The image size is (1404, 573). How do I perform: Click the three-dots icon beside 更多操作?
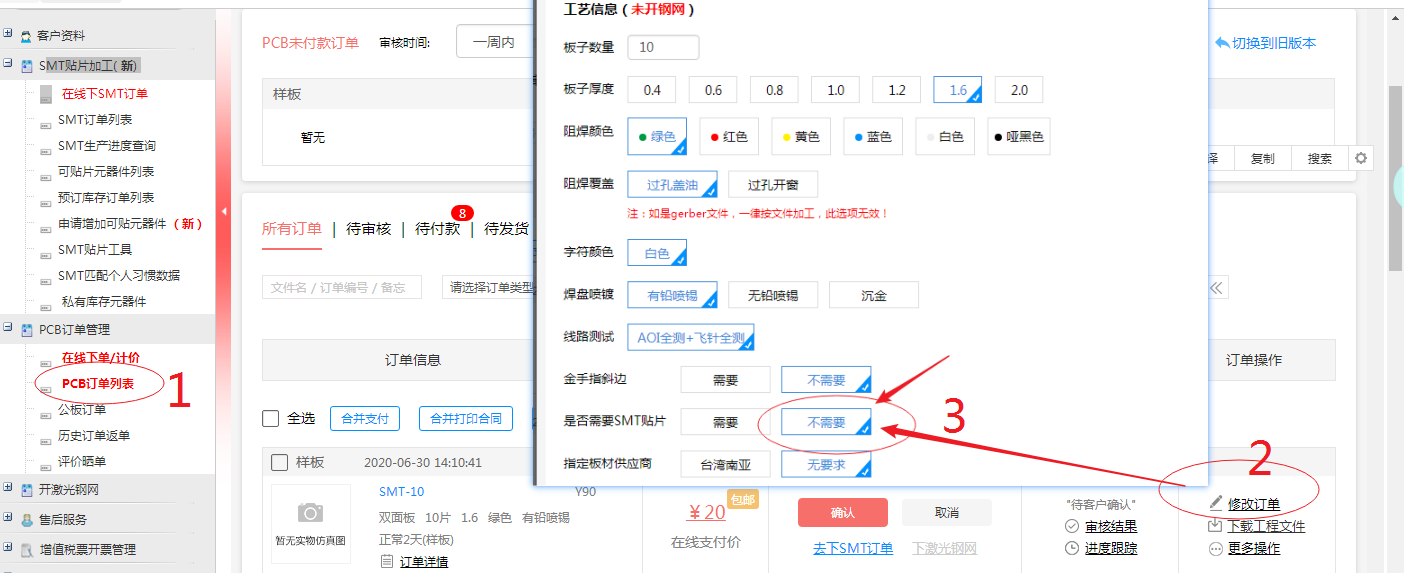pyautogui.click(x=1216, y=549)
